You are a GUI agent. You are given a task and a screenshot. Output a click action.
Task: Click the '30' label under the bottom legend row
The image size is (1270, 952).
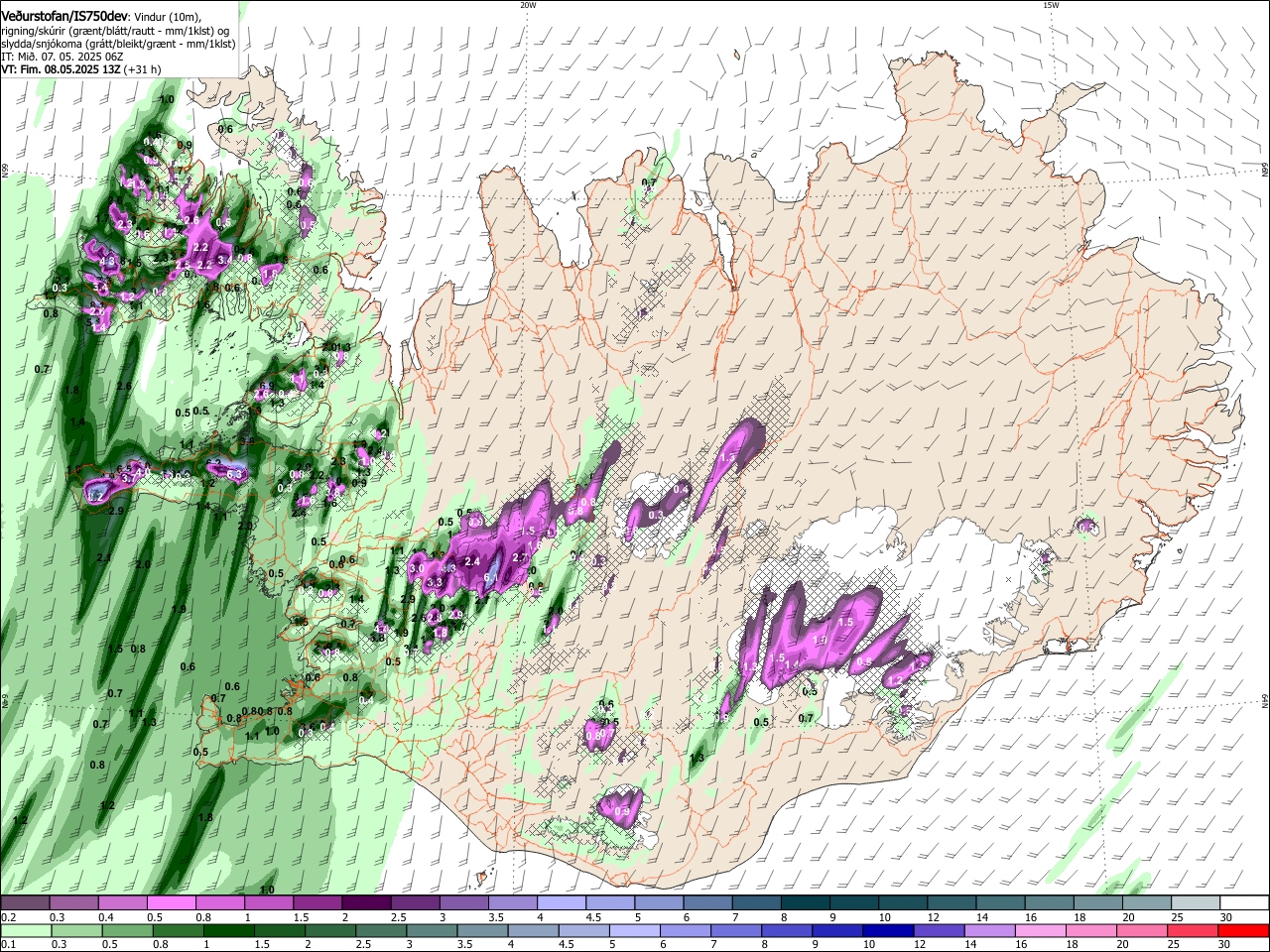pos(1222,945)
